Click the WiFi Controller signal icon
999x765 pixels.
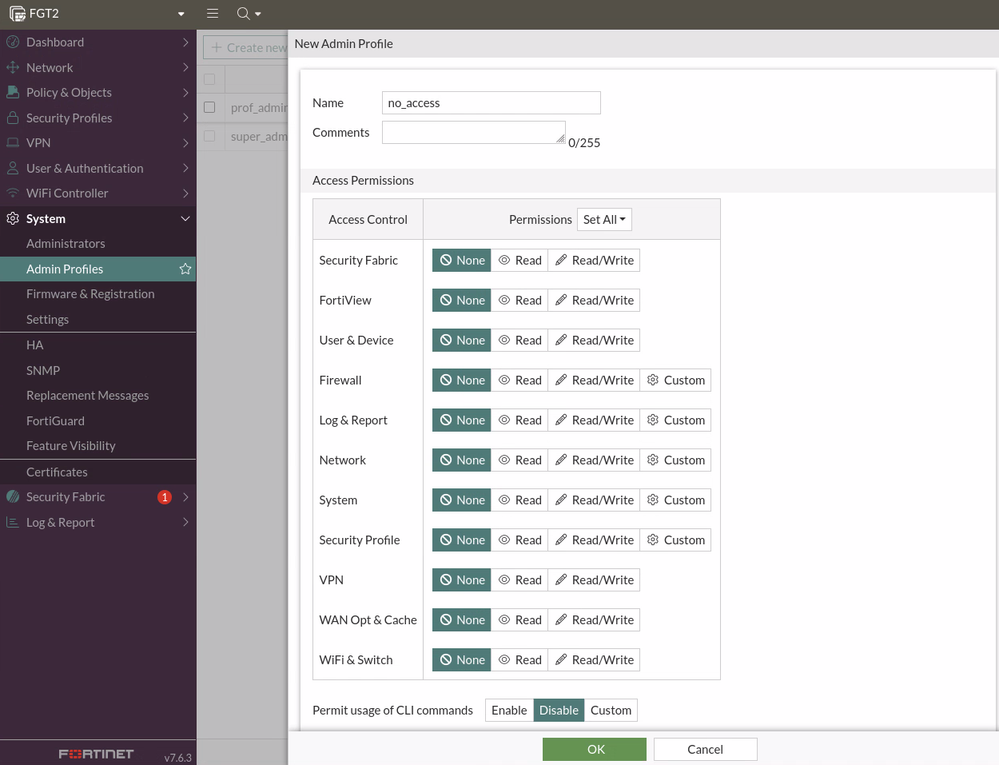[x=13, y=193]
